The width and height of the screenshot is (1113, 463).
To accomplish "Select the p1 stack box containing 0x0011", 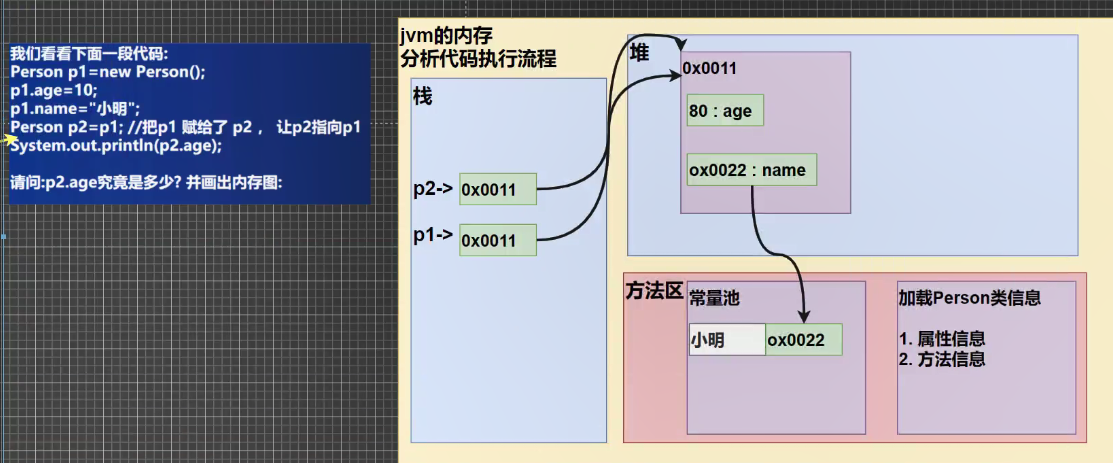I will 498,240.
